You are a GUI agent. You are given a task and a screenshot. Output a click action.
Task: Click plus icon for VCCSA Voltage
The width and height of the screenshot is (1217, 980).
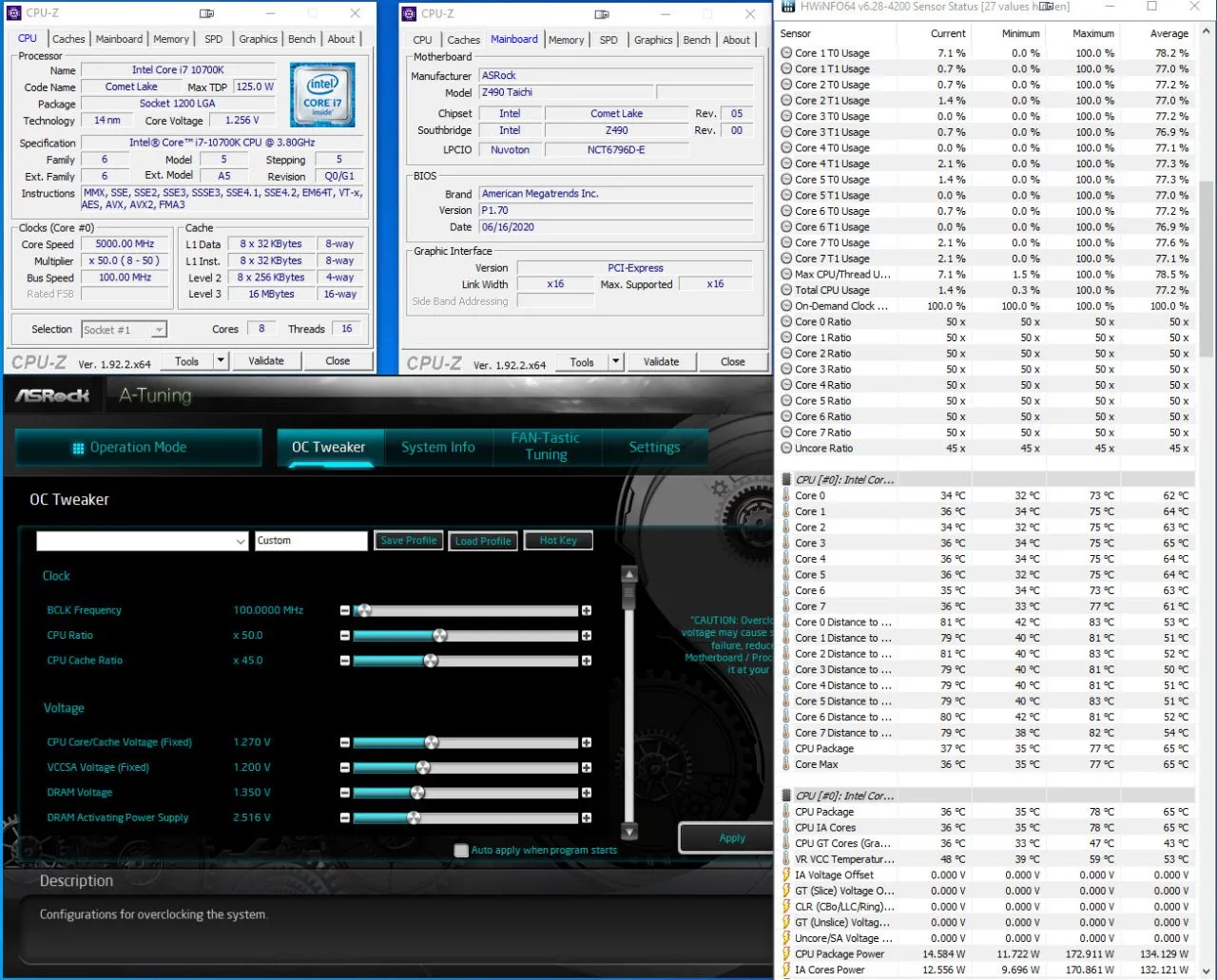coord(587,767)
